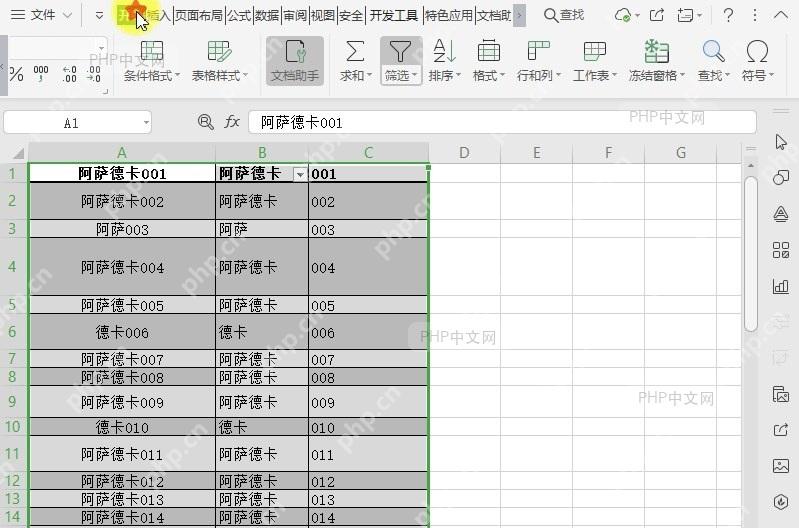
Task: Click the 排序 sort icon
Action: (444, 51)
